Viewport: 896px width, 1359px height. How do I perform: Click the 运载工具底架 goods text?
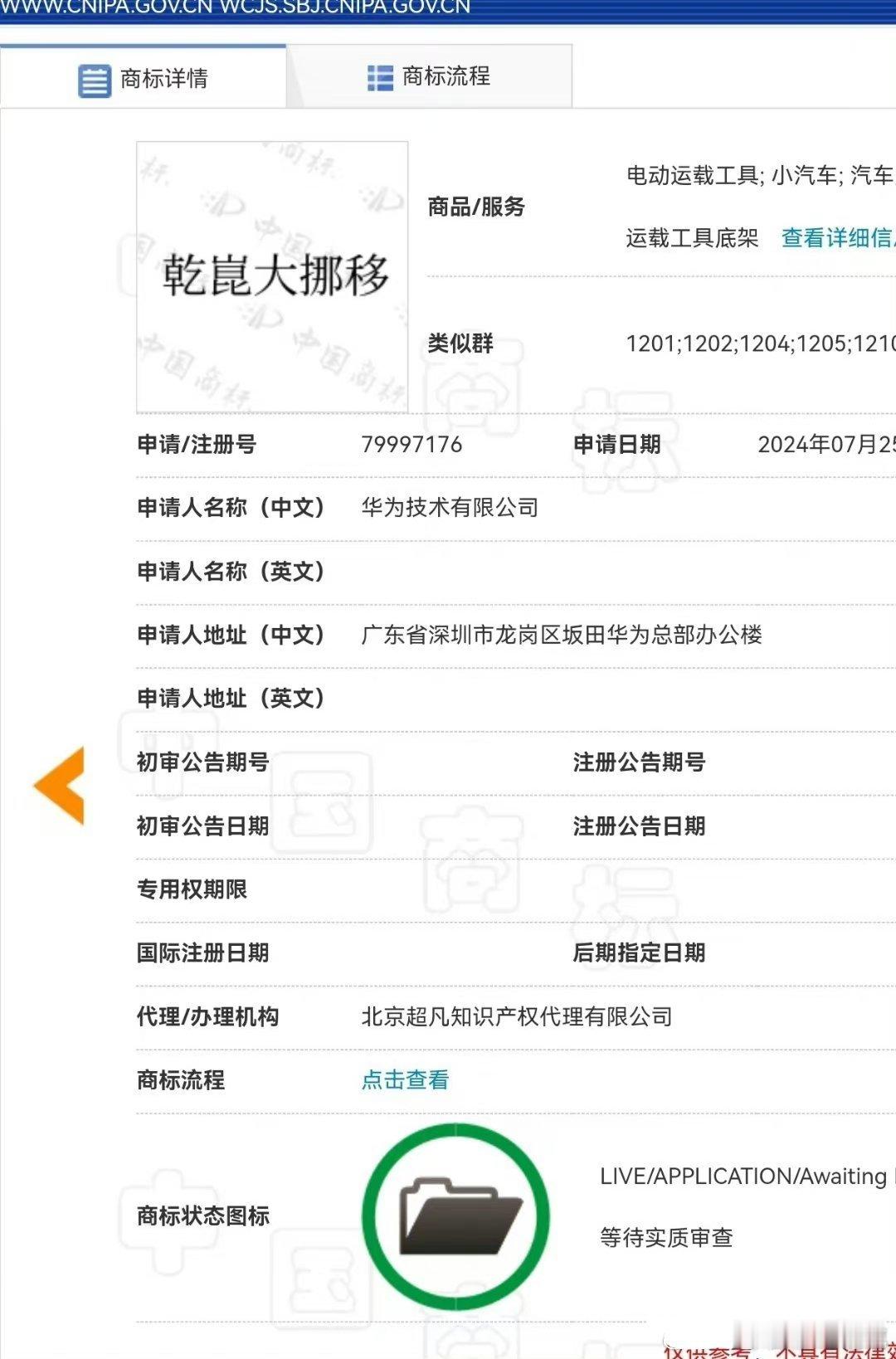(692, 238)
